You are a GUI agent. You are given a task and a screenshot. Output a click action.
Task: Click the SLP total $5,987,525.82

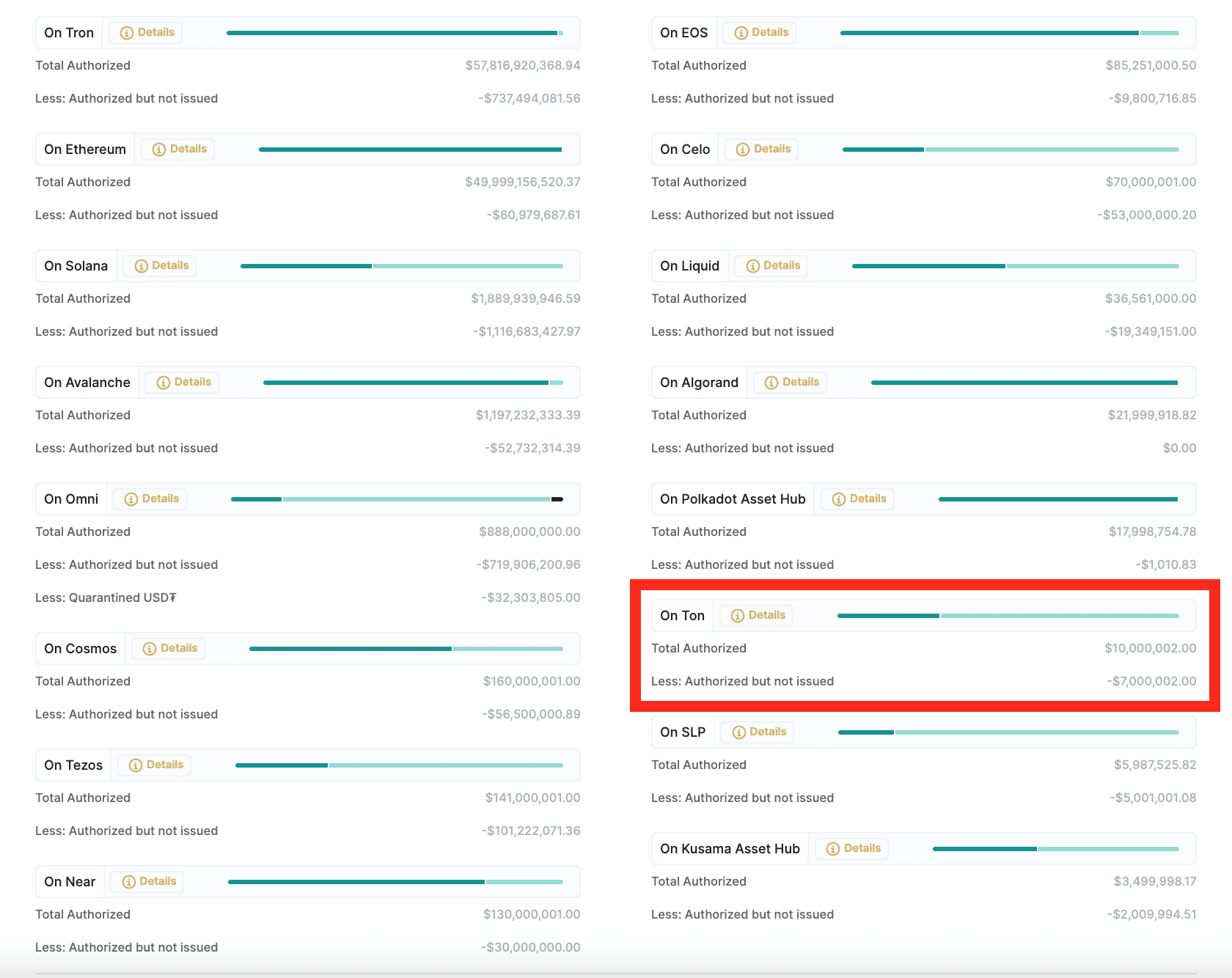point(1156,765)
